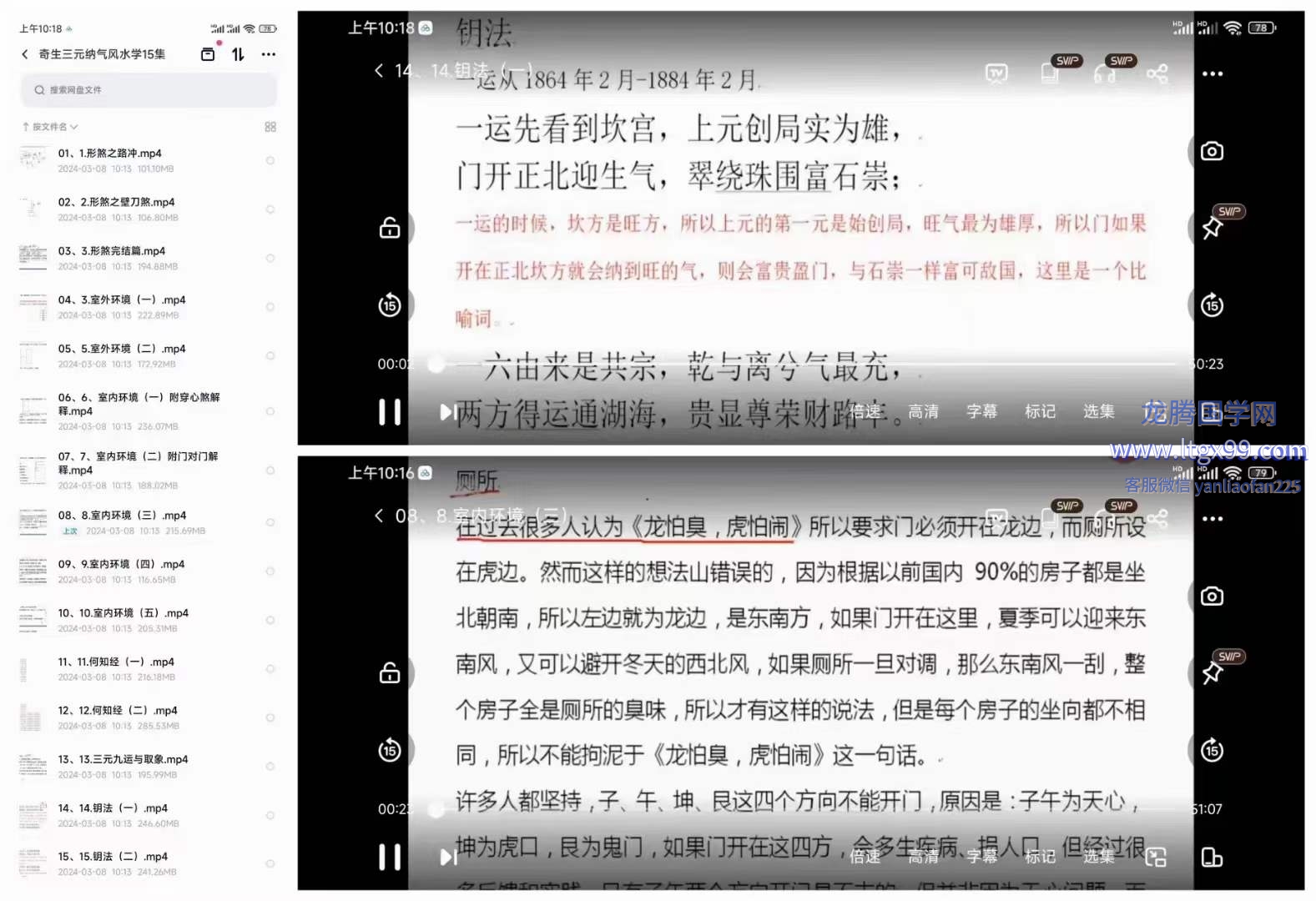Rewind 15 seconds in the bottom video
Screen dimensions: 1316x901
click(x=390, y=750)
